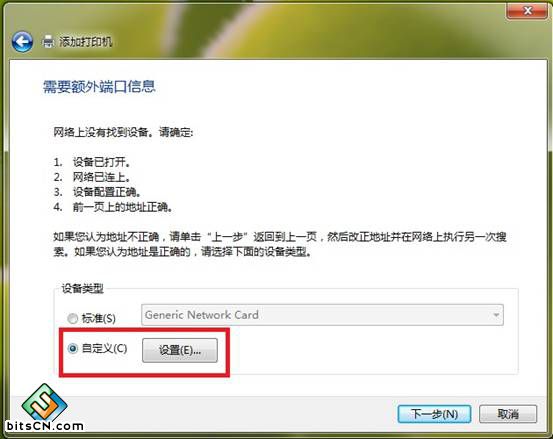Viewport: 553px width, 439px height.
Task: Open the Generic Network Card combo box
Action: pos(322,315)
